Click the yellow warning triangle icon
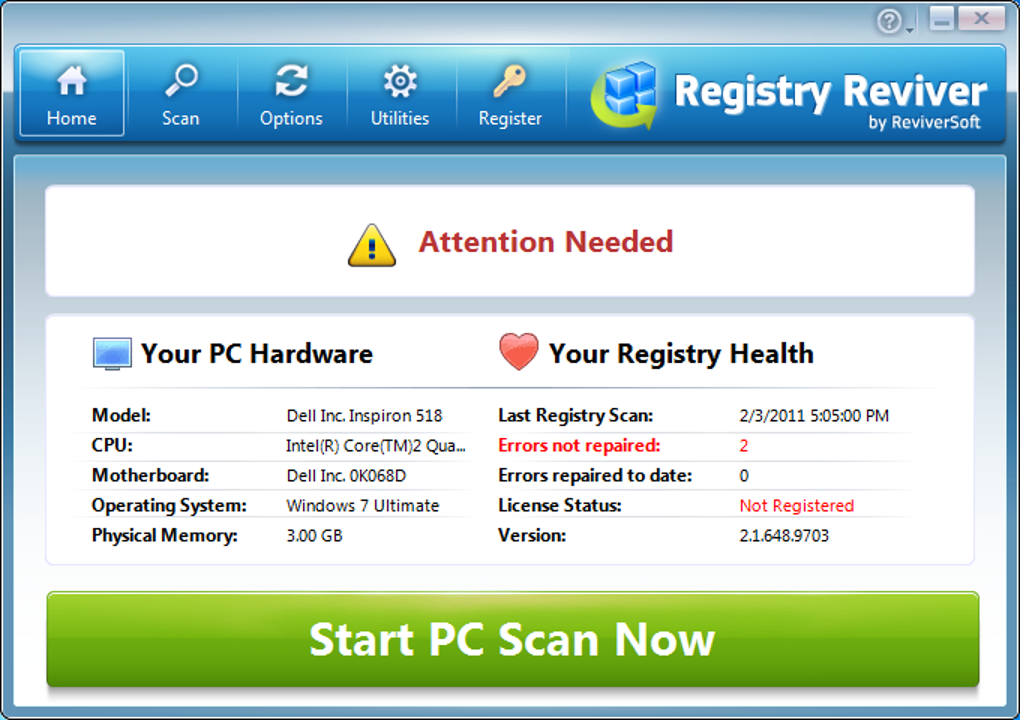Image resolution: width=1020 pixels, height=720 pixels. [x=371, y=245]
